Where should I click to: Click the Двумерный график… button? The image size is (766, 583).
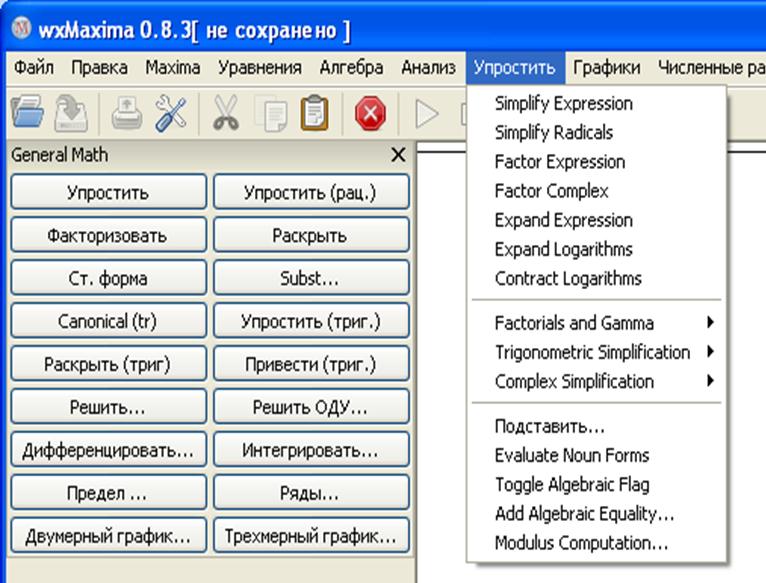click(108, 536)
